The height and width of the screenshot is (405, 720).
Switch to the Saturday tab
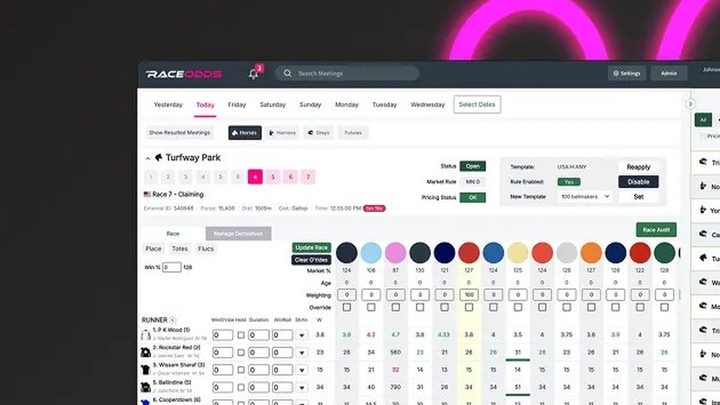[273, 105]
